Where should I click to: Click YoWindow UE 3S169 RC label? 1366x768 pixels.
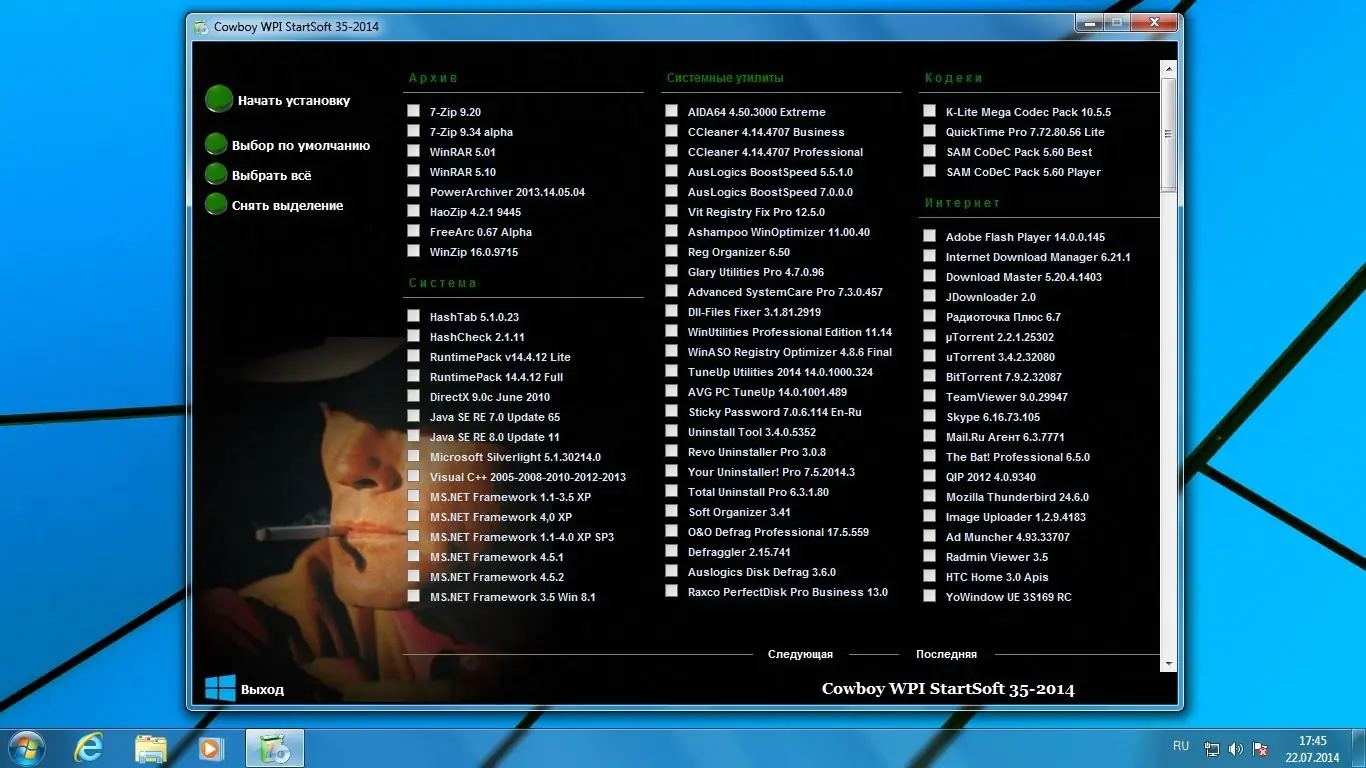pos(1009,597)
